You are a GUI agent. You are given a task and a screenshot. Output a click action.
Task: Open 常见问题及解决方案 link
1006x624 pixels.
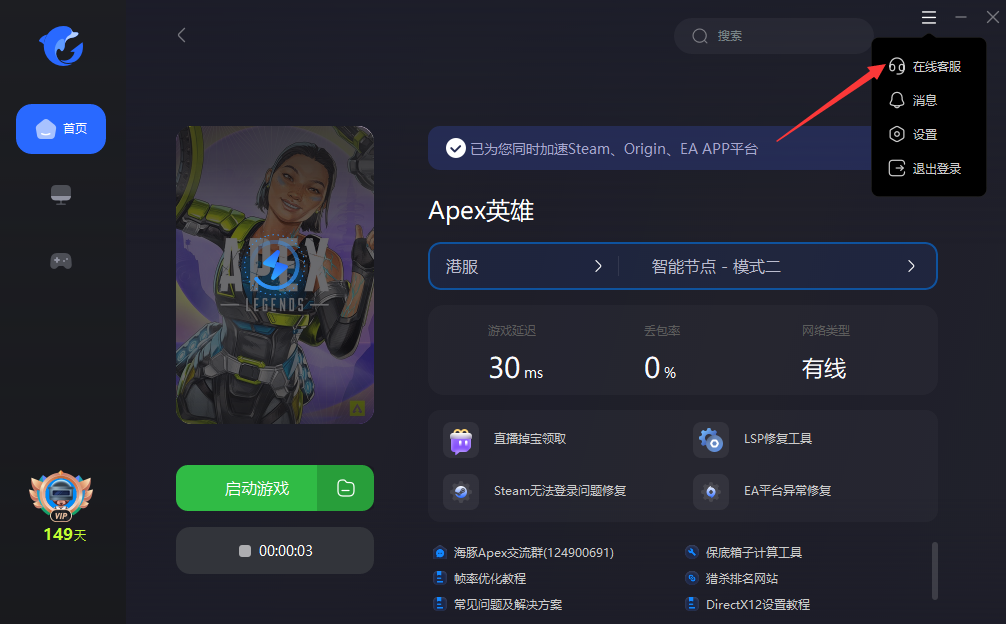pyautogui.click(x=508, y=605)
